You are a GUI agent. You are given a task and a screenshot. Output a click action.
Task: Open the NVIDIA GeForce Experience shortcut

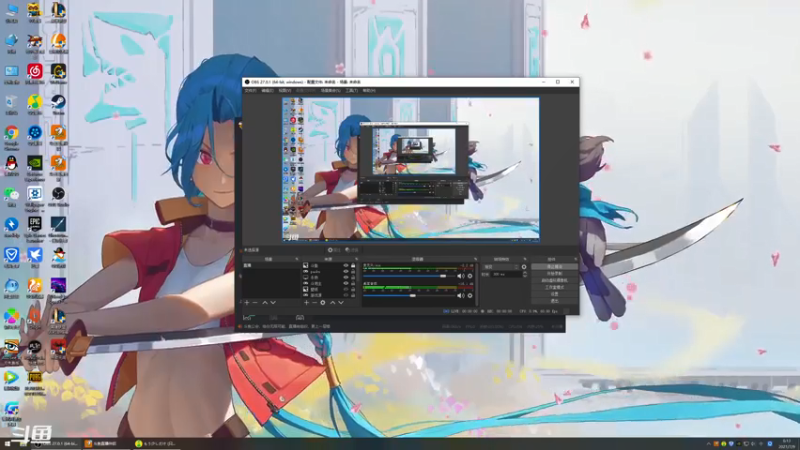tap(35, 164)
